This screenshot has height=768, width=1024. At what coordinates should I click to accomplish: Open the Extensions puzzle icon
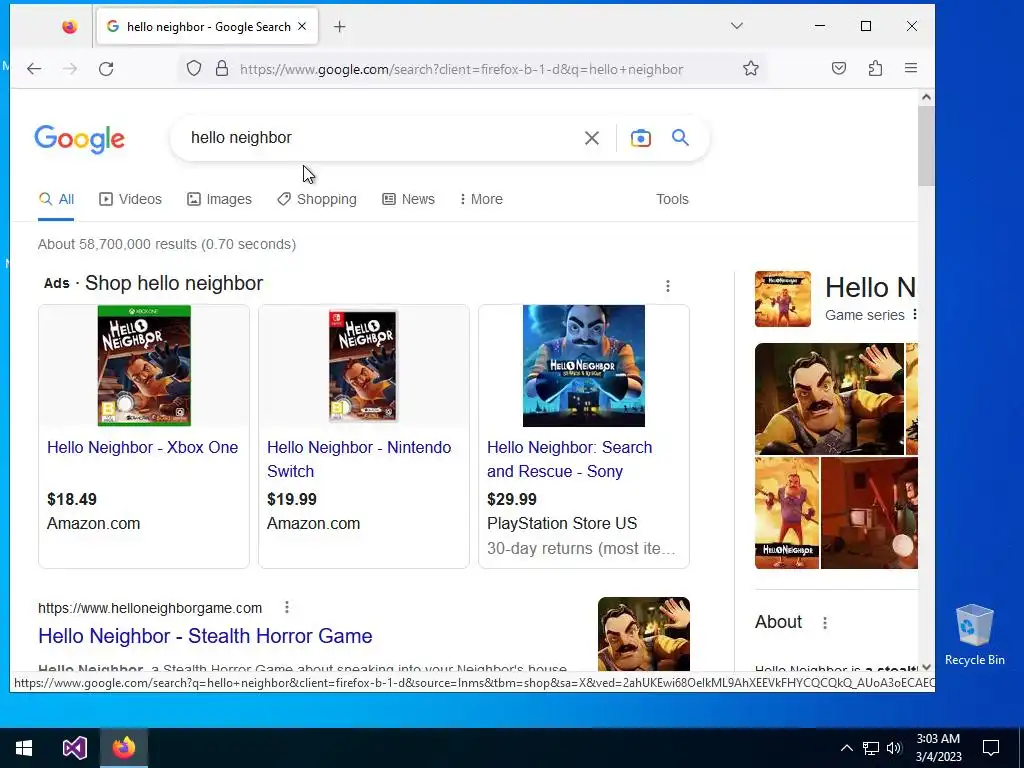[875, 69]
